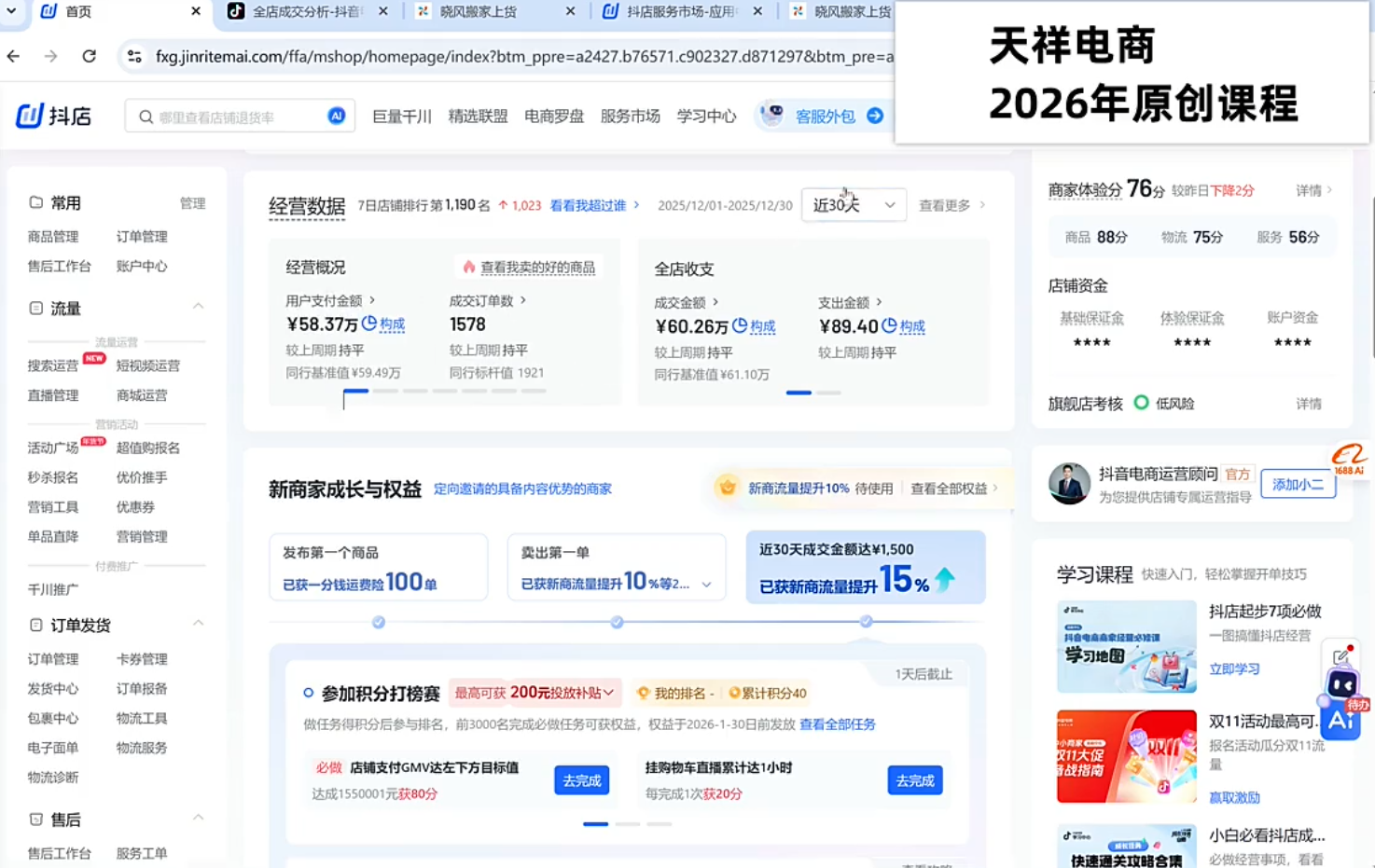Click inside the store search input field
The image size is (1375, 868).
233,116
